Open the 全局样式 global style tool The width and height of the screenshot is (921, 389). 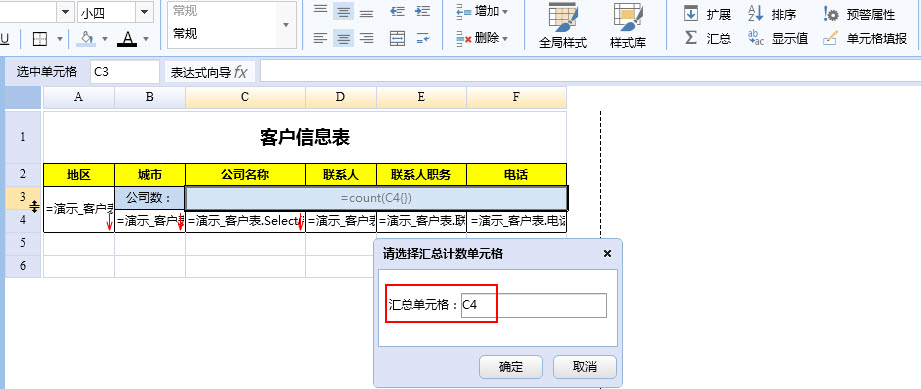coord(563,26)
